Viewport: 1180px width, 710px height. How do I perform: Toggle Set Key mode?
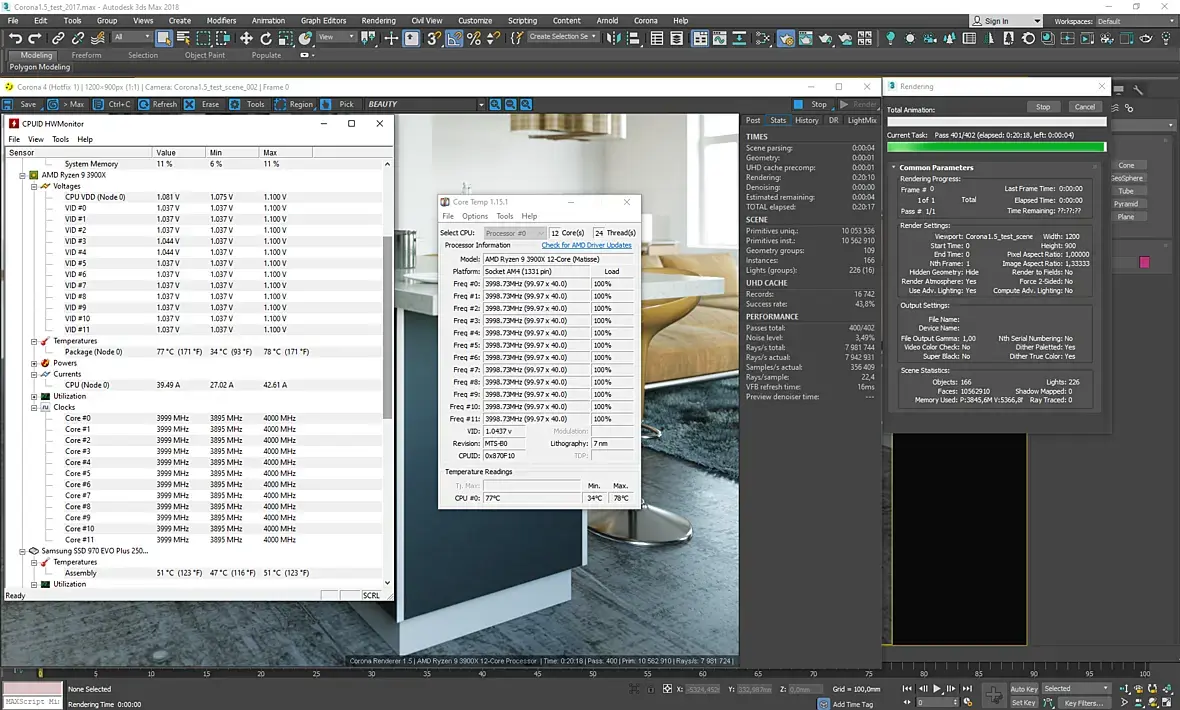[1023, 703]
